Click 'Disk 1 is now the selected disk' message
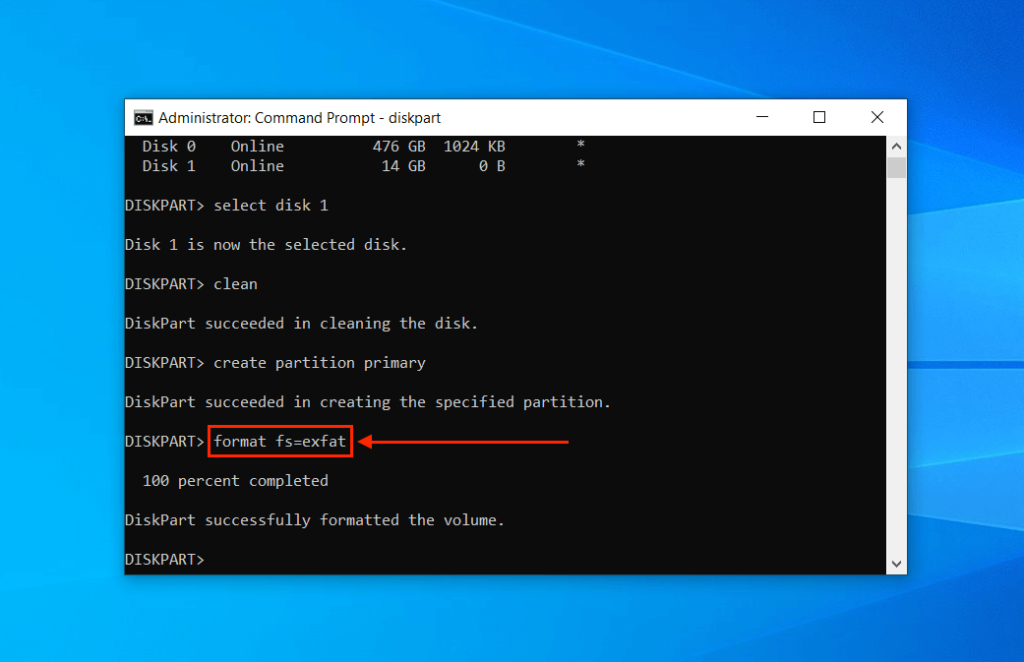The width and height of the screenshot is (1024, 662). (267, 244)
